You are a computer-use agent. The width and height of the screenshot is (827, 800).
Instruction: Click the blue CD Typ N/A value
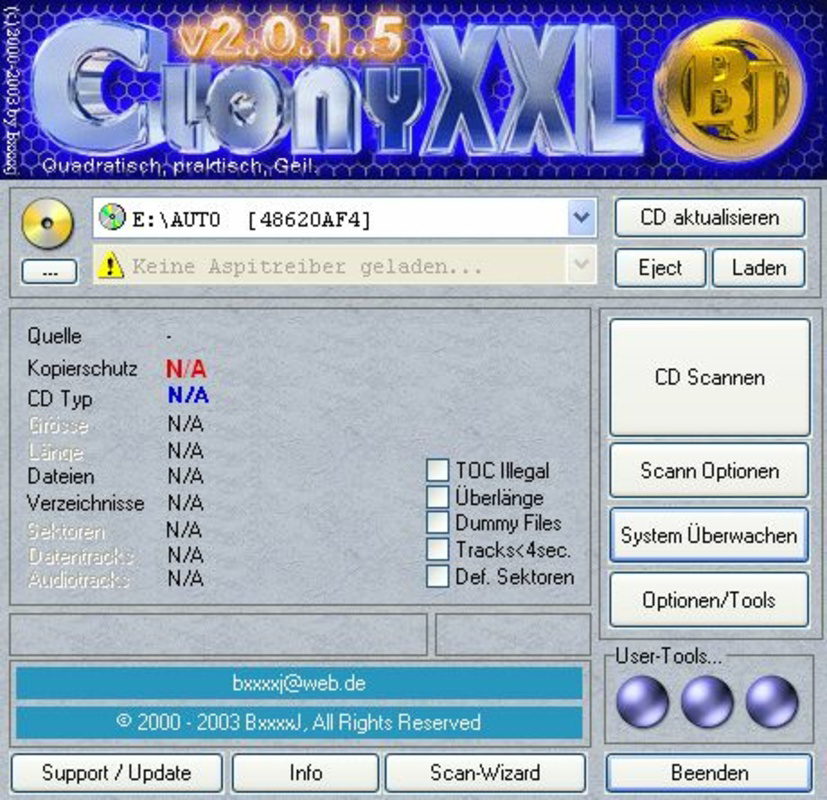coord(188,394)
